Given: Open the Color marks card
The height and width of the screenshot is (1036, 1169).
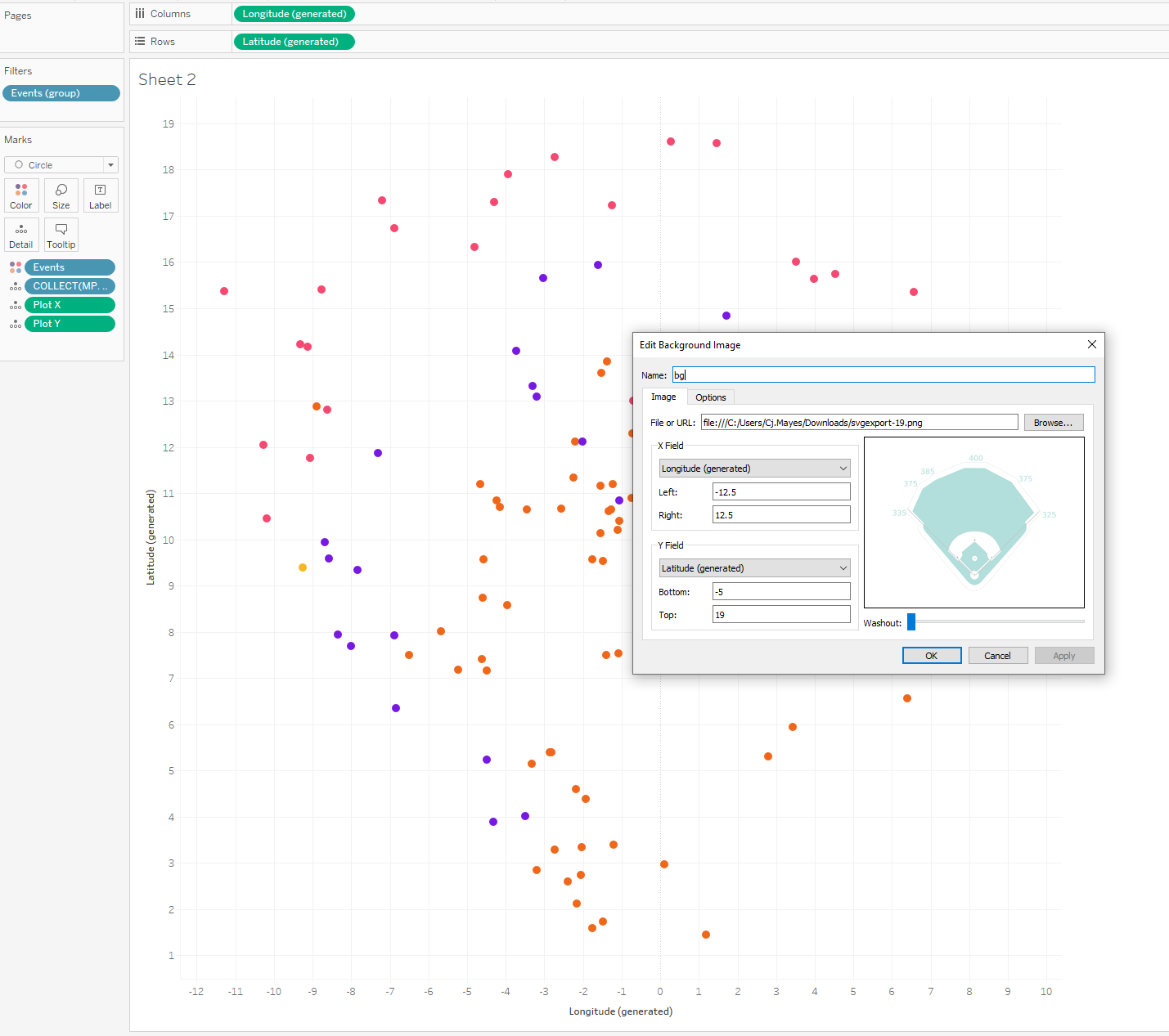Looking at the screenshot, I should pyautogui.click(x=21, y=196).
